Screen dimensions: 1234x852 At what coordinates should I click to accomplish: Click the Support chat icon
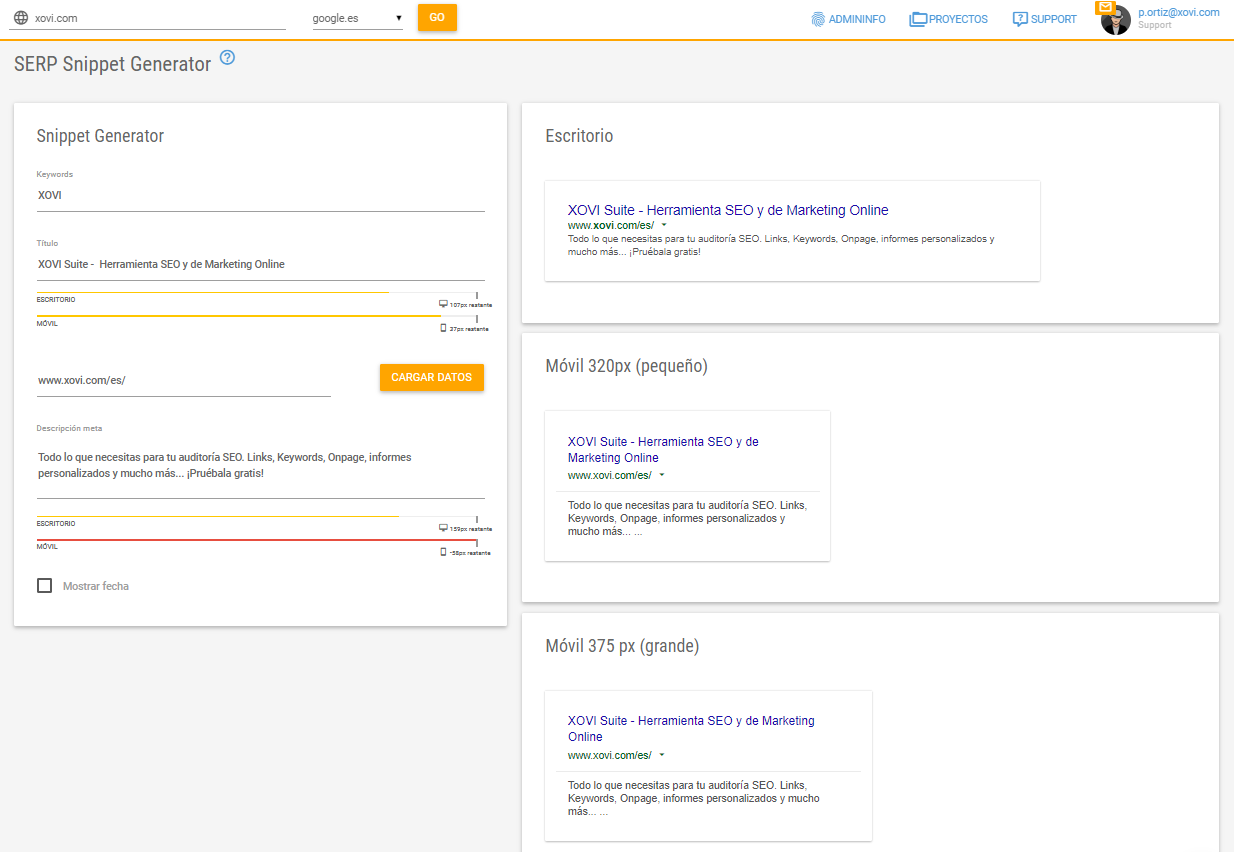(1020, 19)
